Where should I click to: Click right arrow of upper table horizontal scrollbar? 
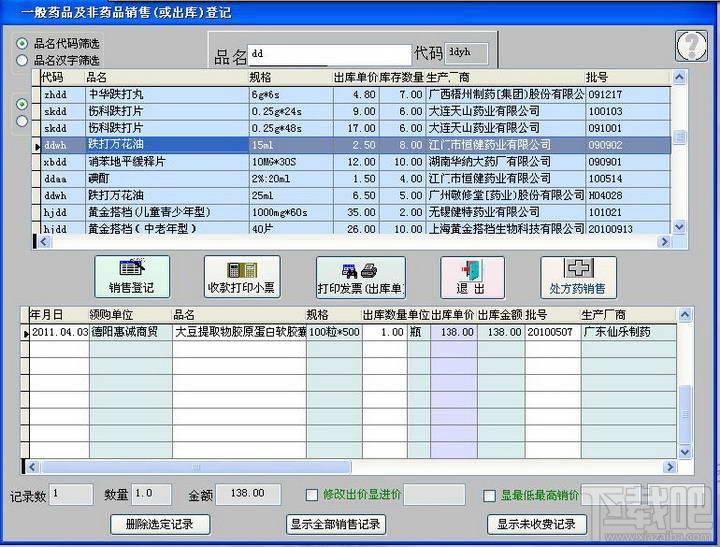coord(662,242)
